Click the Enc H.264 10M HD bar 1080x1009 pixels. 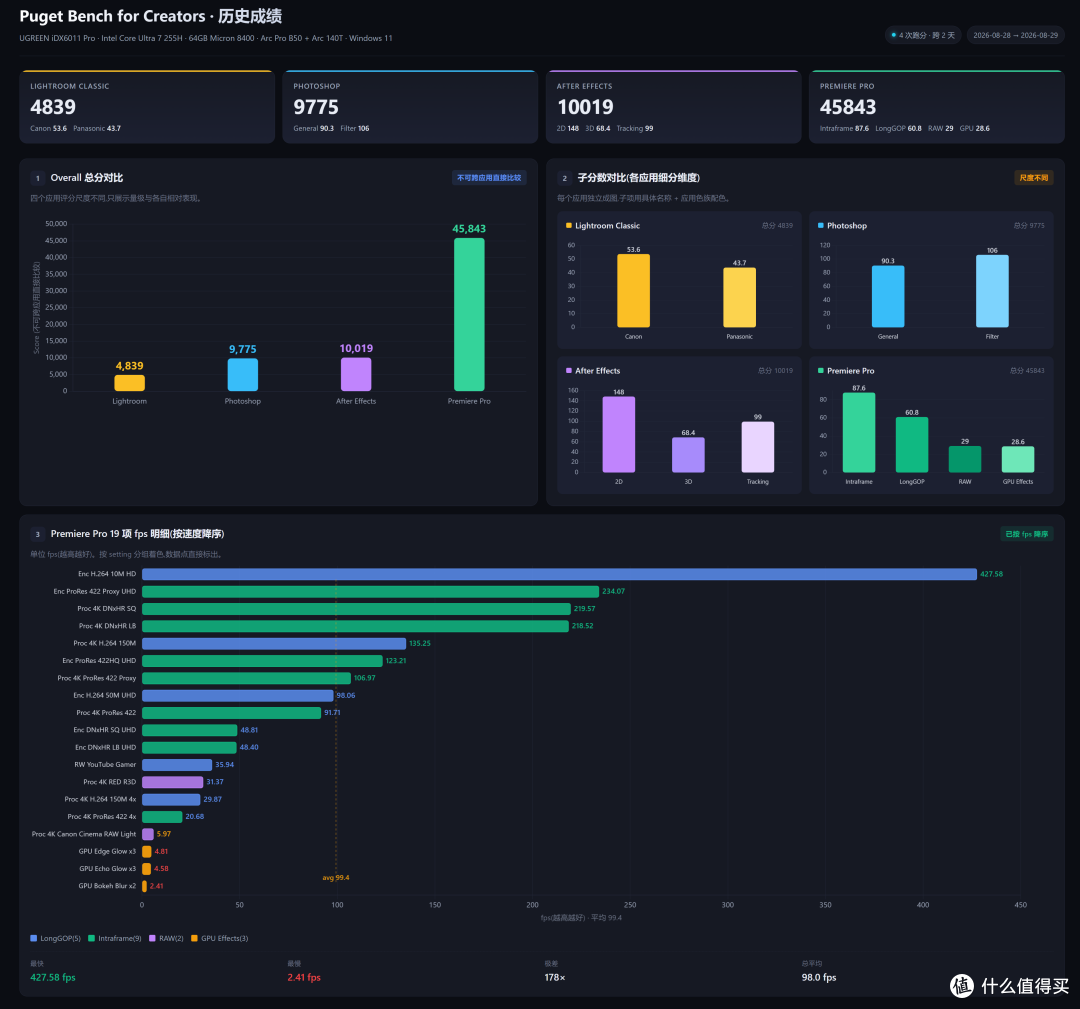559,574
